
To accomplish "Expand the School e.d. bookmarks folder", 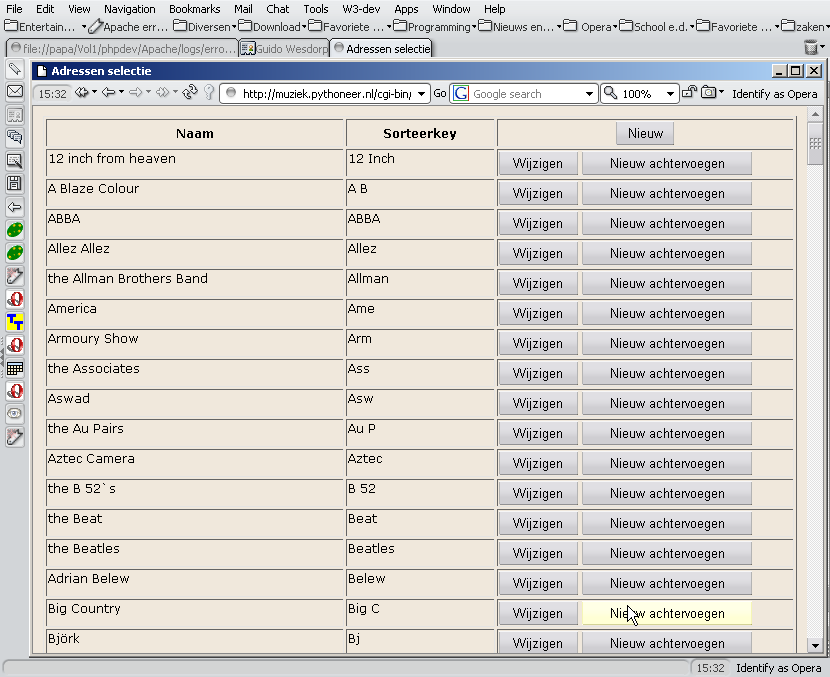I will pyautogui.click(x=656, y=26).
